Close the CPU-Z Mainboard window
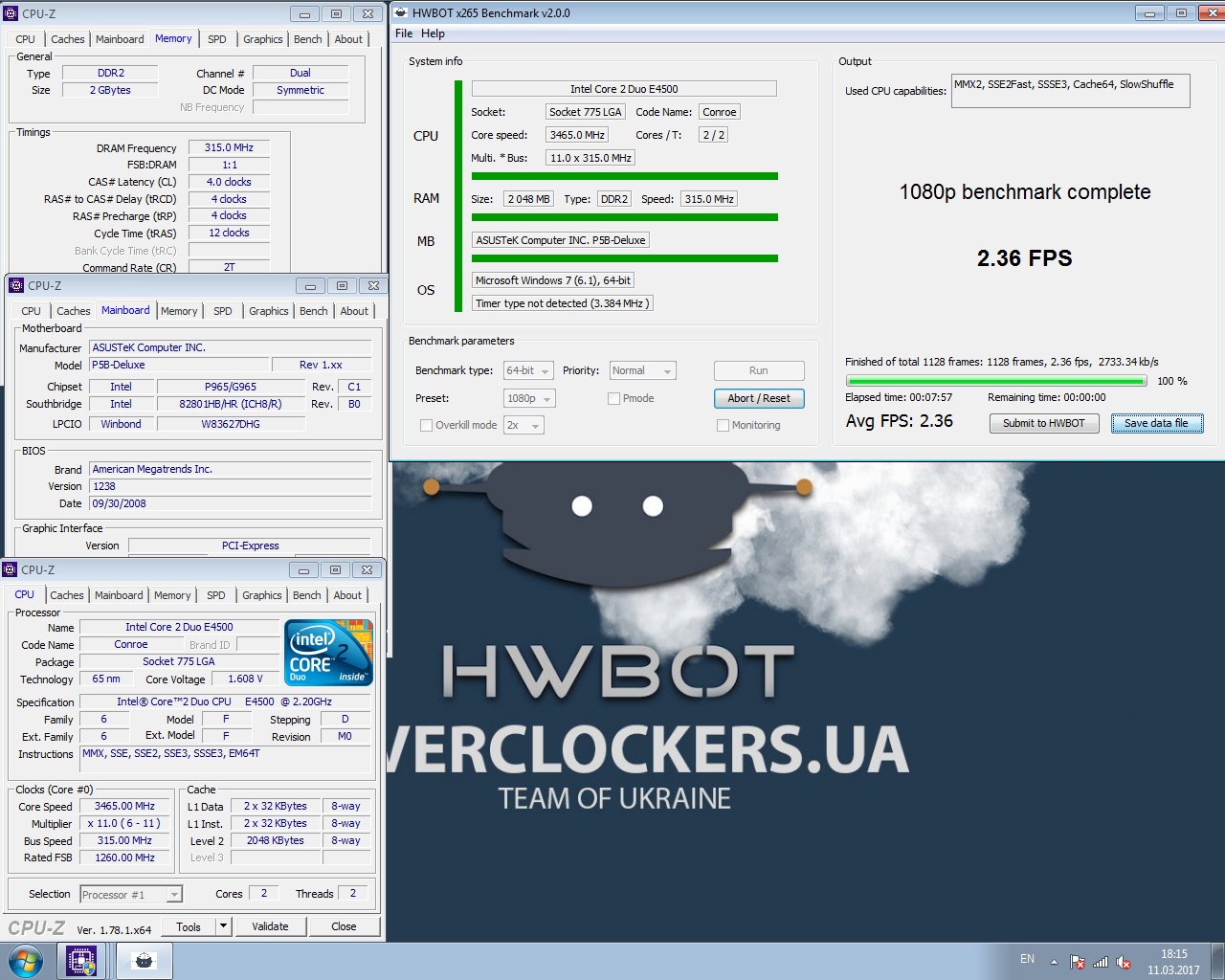1225x980 pixels. point(373,285)
